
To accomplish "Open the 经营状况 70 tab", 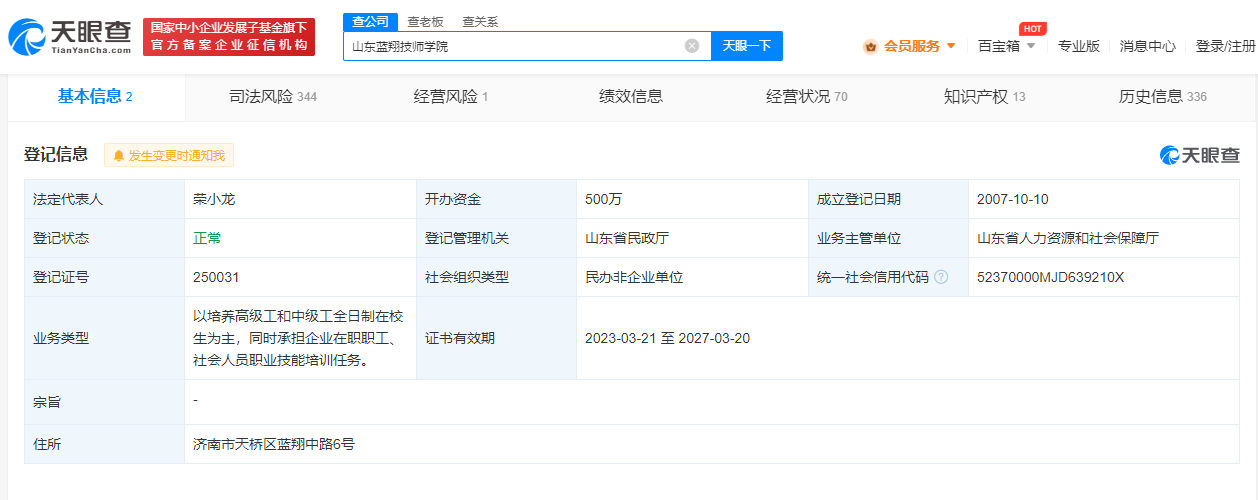I will pyautogui.click(x=807, y=97).
